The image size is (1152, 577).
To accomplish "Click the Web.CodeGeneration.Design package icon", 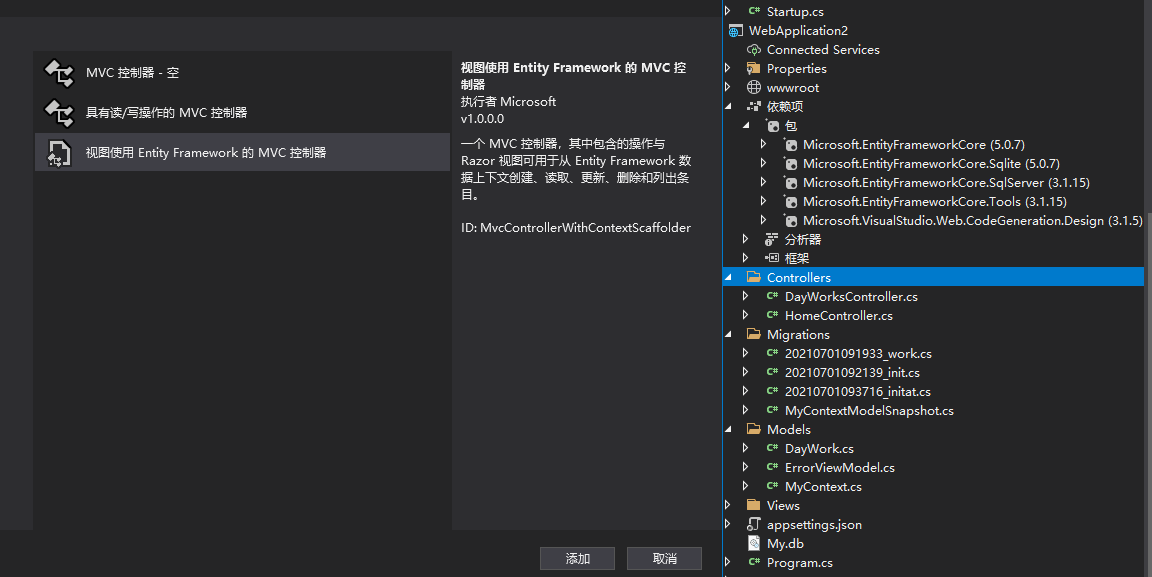I will coord(791,221).
